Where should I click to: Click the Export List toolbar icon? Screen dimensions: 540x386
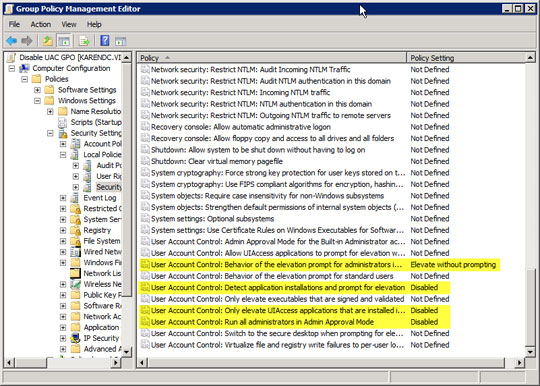(x=84, y=41)
